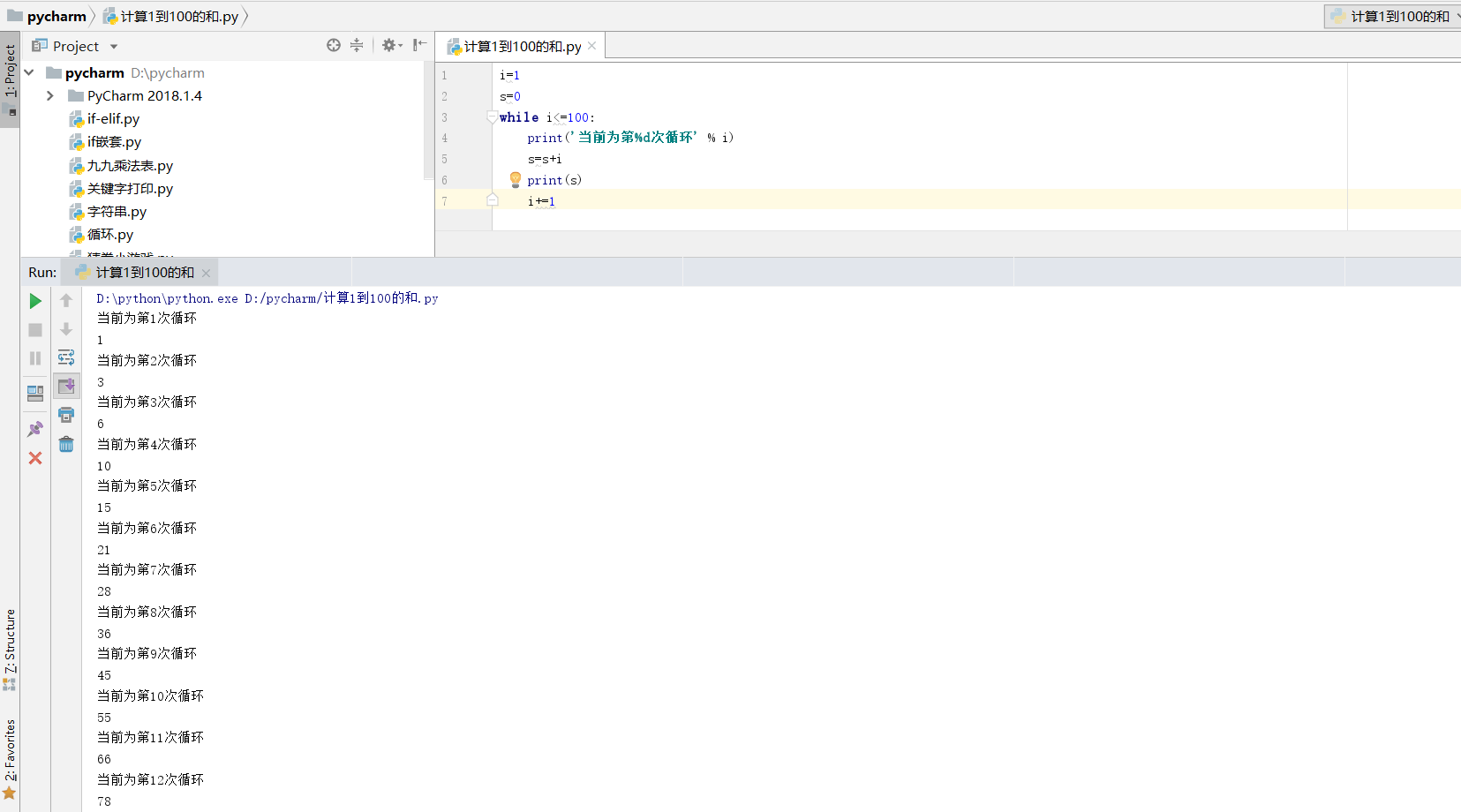Expand the PyCharm 2018.1.4 folder
The height and width of the screenshot is (812, 1461).
[50, 95]
